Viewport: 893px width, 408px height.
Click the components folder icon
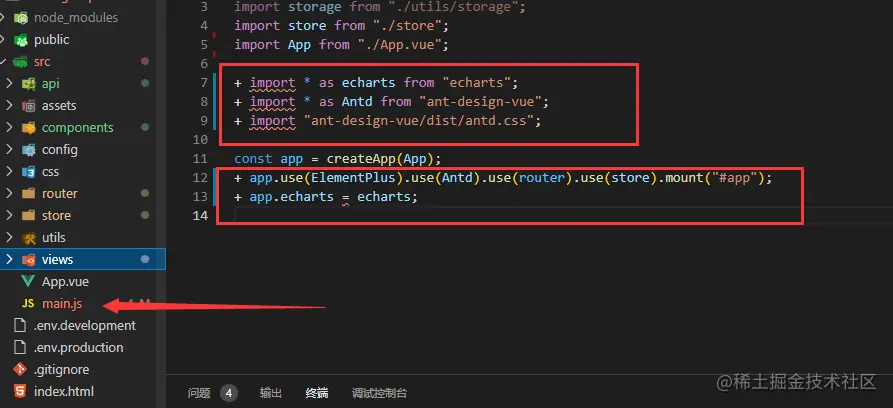[x=28, y=128]
